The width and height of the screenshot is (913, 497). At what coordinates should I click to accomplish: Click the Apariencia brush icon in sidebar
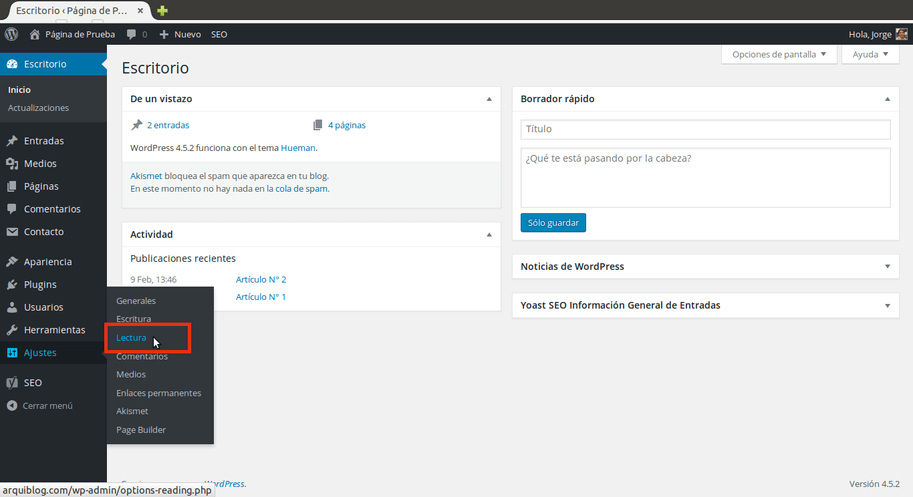click(12, 262)
